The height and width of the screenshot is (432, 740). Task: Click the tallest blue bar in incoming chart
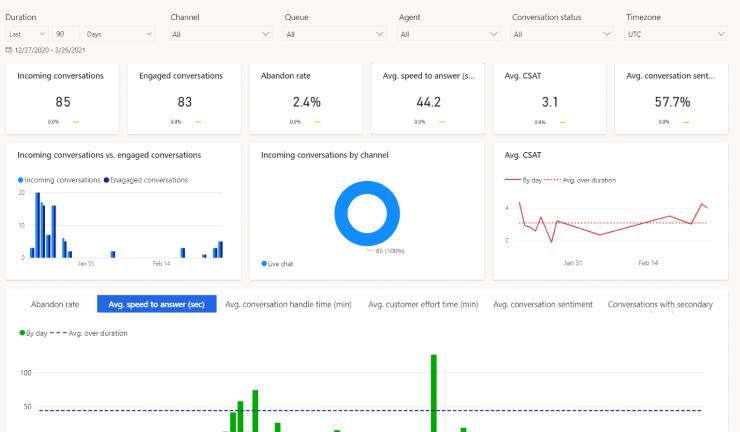pos(38,225)
